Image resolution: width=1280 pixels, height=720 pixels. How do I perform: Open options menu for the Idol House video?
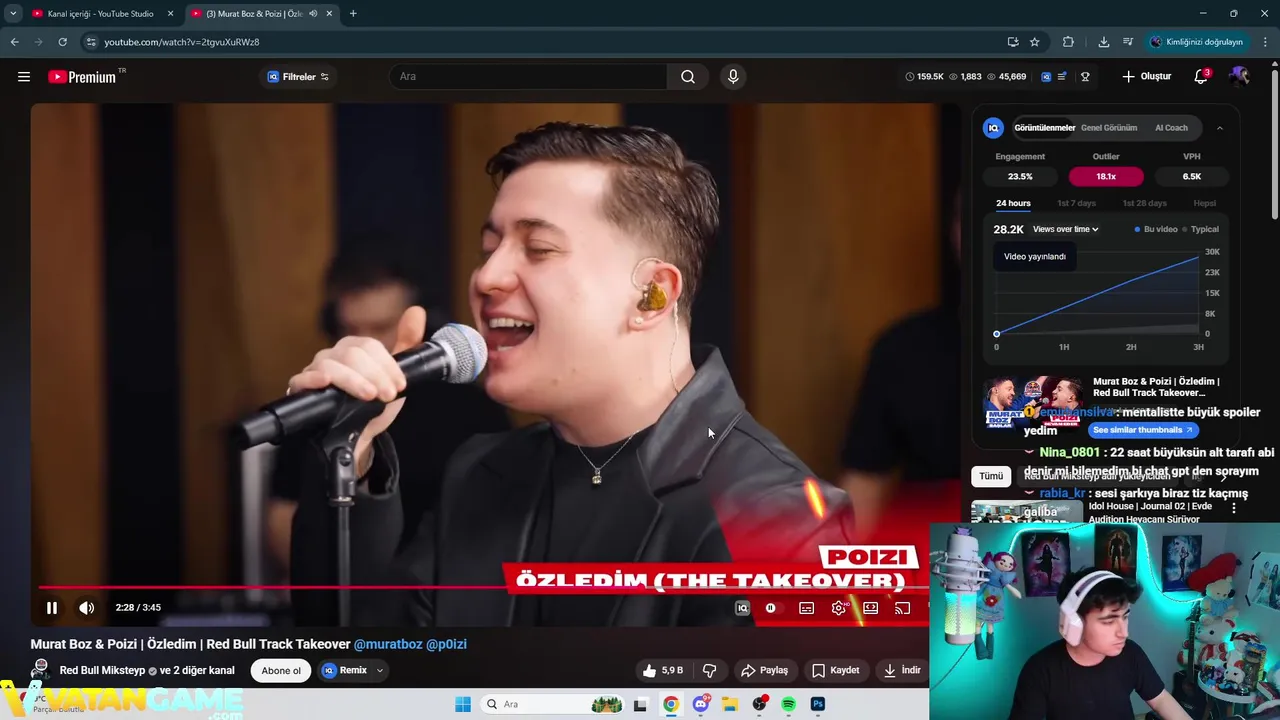[1233, 508]
